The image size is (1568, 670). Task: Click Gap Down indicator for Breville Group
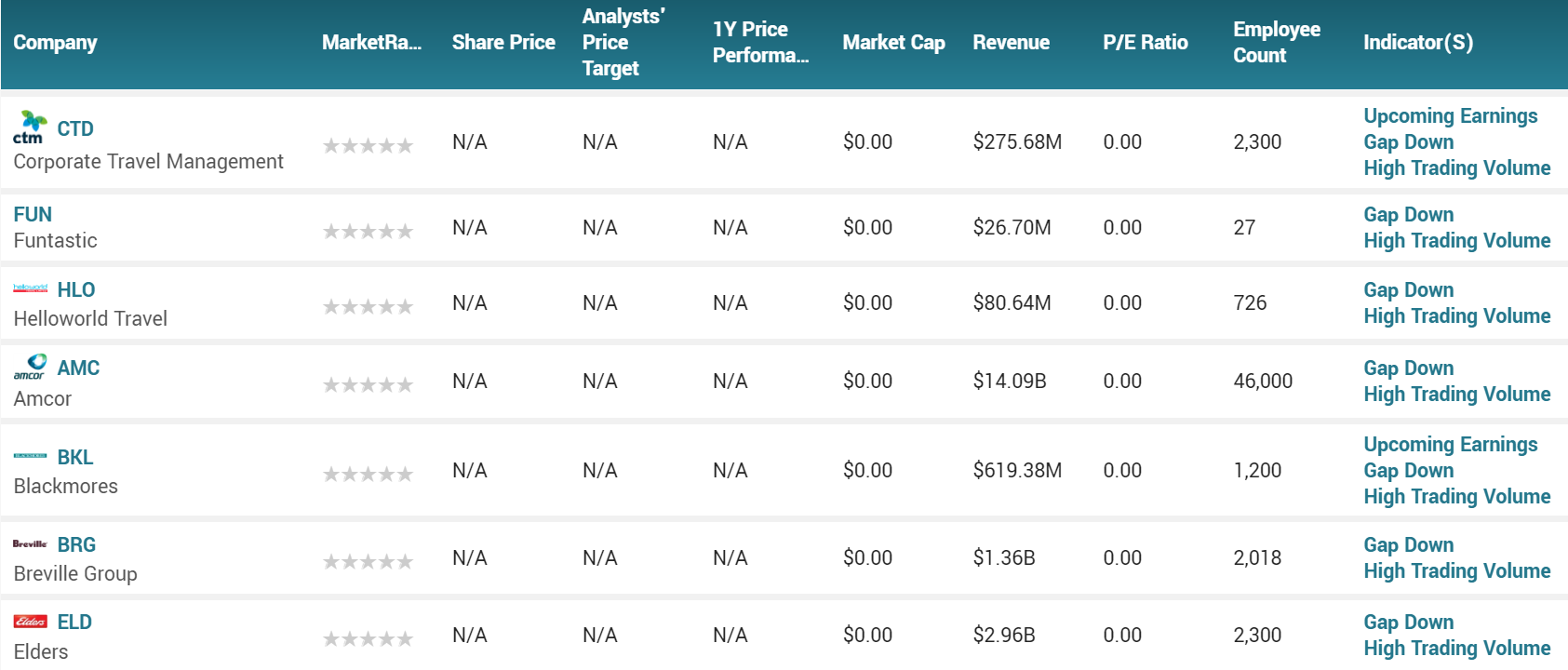click(1408, 545)
